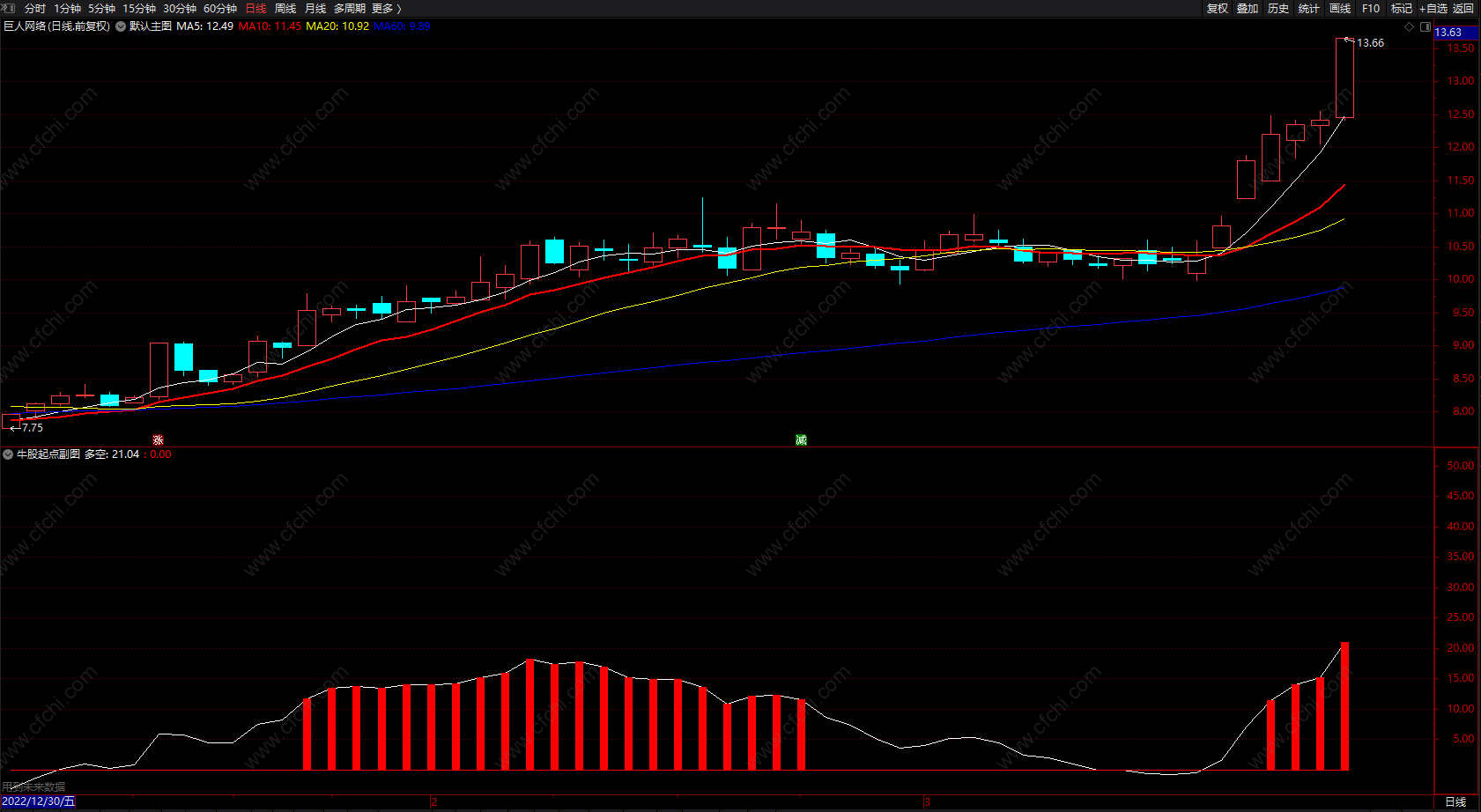Select the 5分钟 period tab

click(x=102, y=9)
